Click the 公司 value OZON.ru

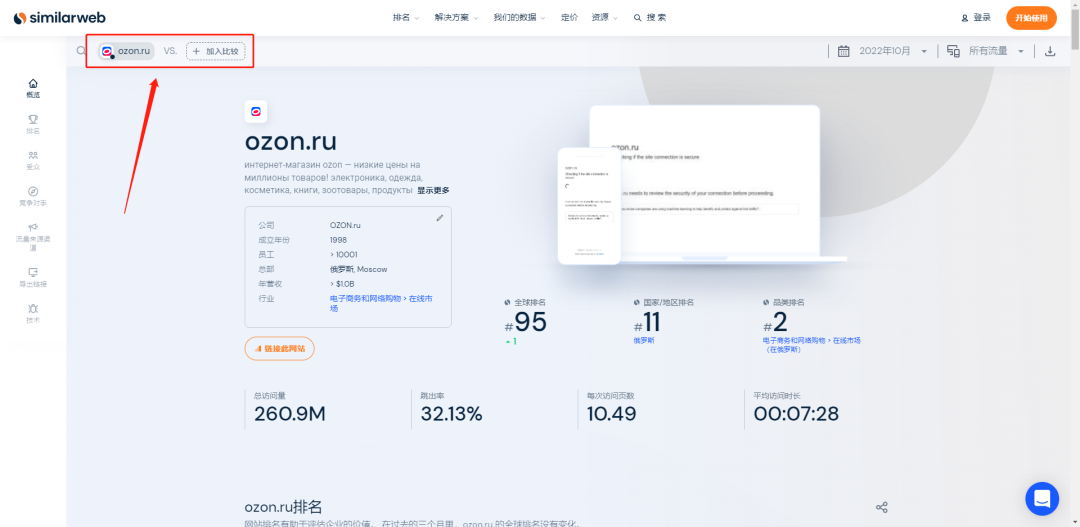tap(346, 225)
